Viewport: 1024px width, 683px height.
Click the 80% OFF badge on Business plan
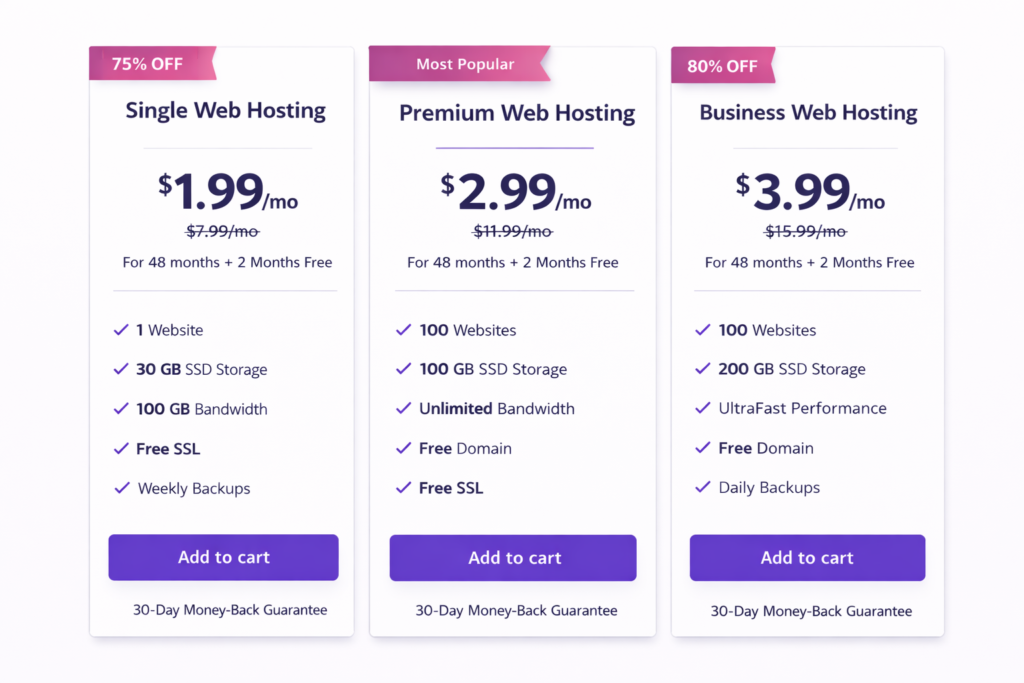[722, 66]
